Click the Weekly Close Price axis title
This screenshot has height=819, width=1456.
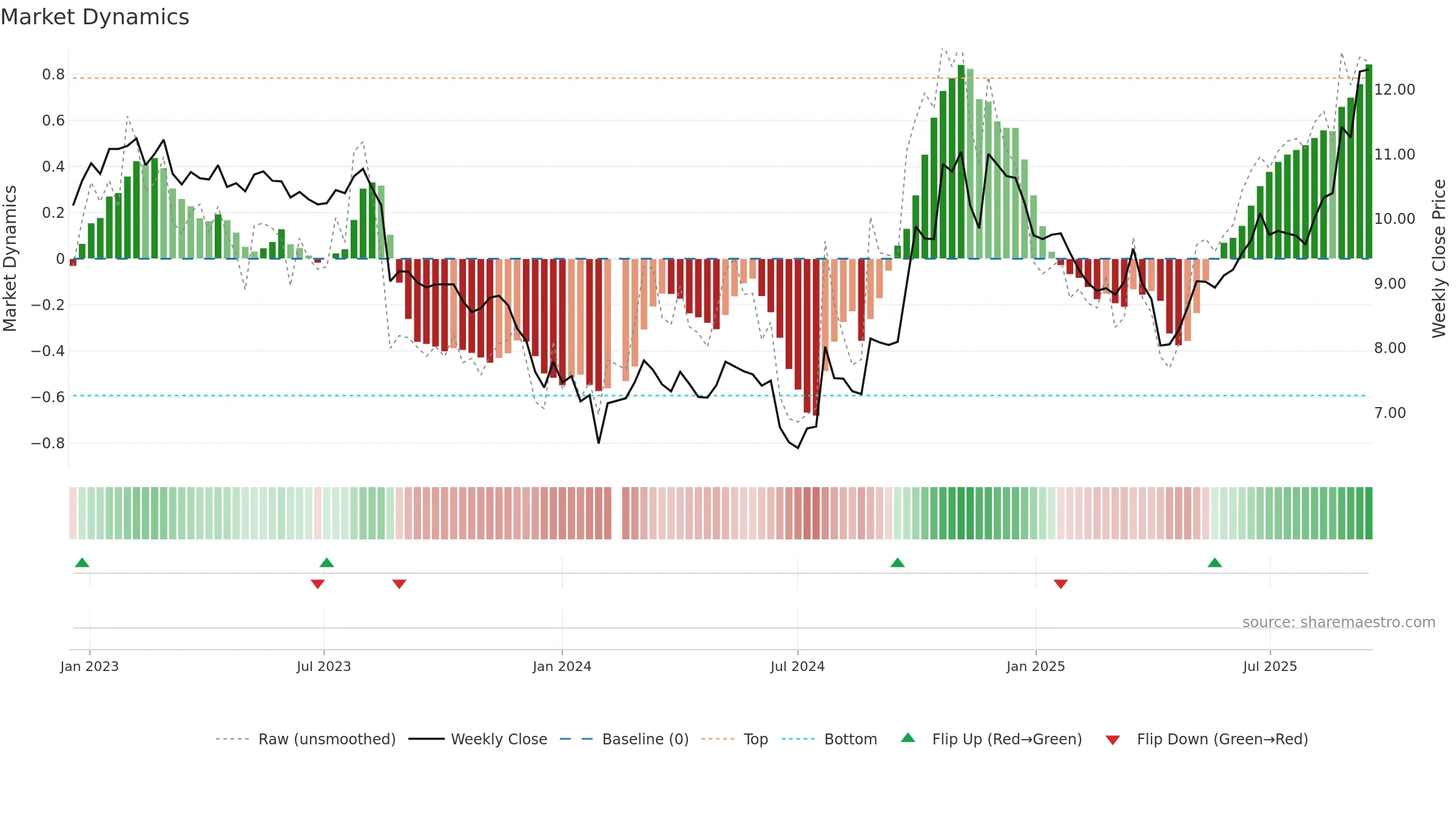(x=1439, y=258)
